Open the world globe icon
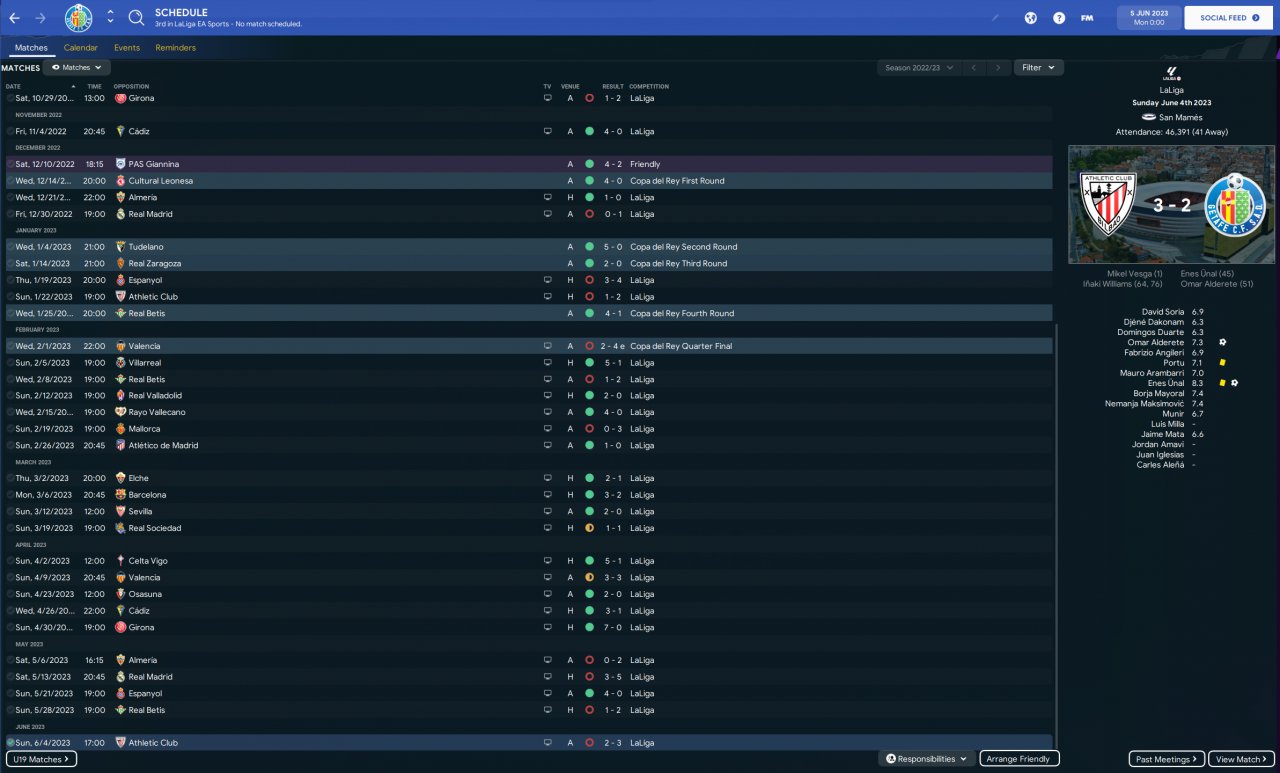The height and width of the screenshot is (773, 1280). pos(1030,18)
